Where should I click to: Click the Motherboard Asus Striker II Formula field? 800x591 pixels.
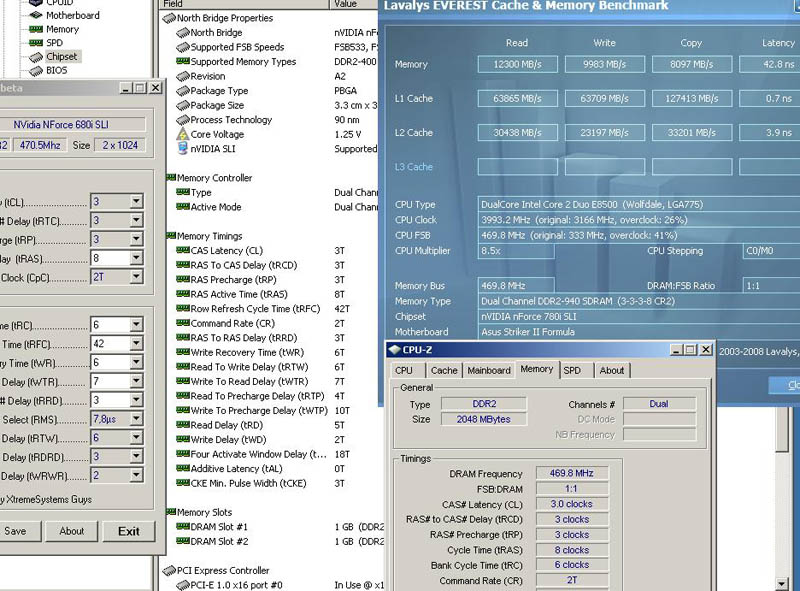coord(639,332)
